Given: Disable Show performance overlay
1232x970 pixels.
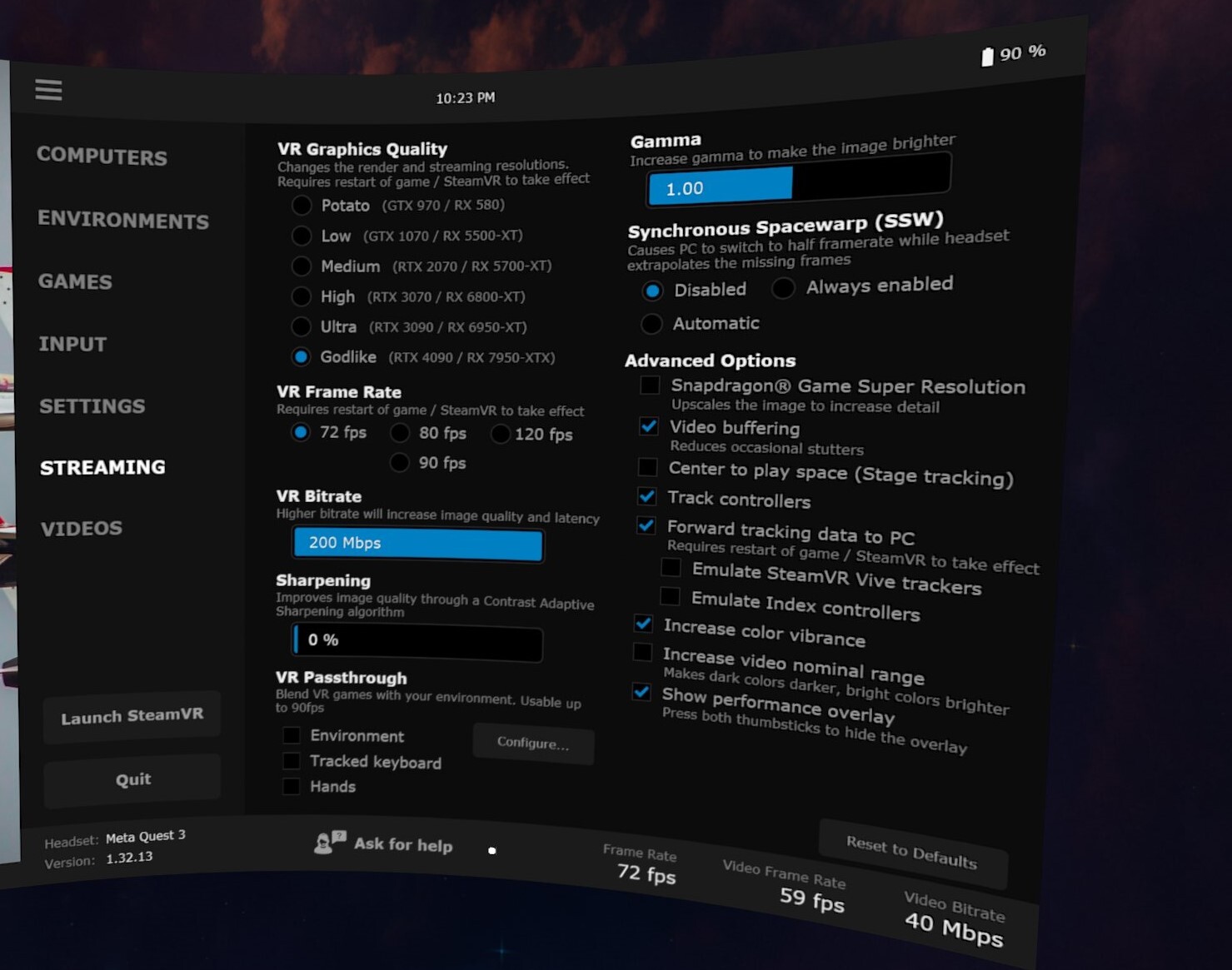Looking at the screenshot, I should click(x=641, y=692).
